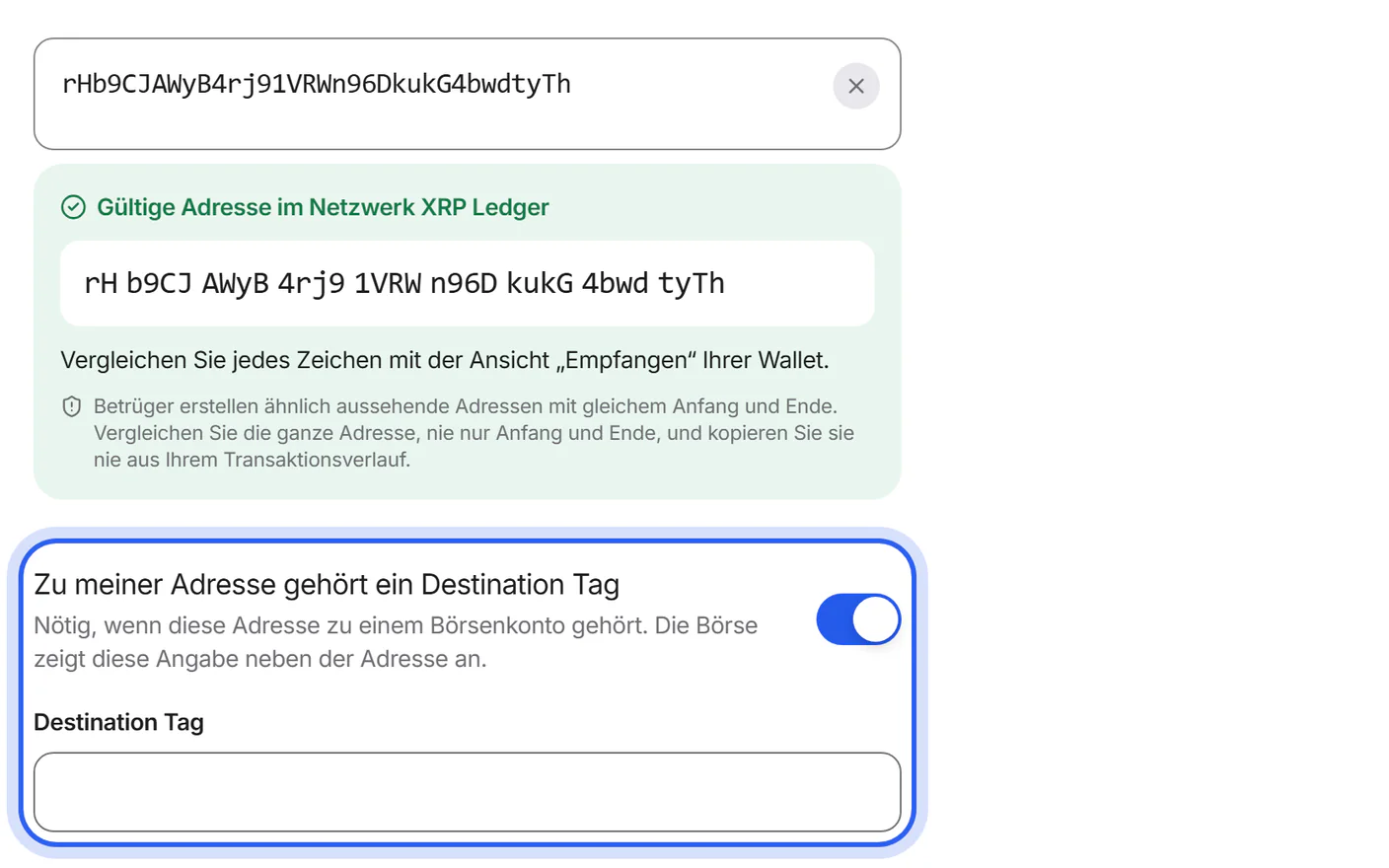The image size is (1389, 868).
Task: Click into the Destination Tag input field
Action: point(467,792)
